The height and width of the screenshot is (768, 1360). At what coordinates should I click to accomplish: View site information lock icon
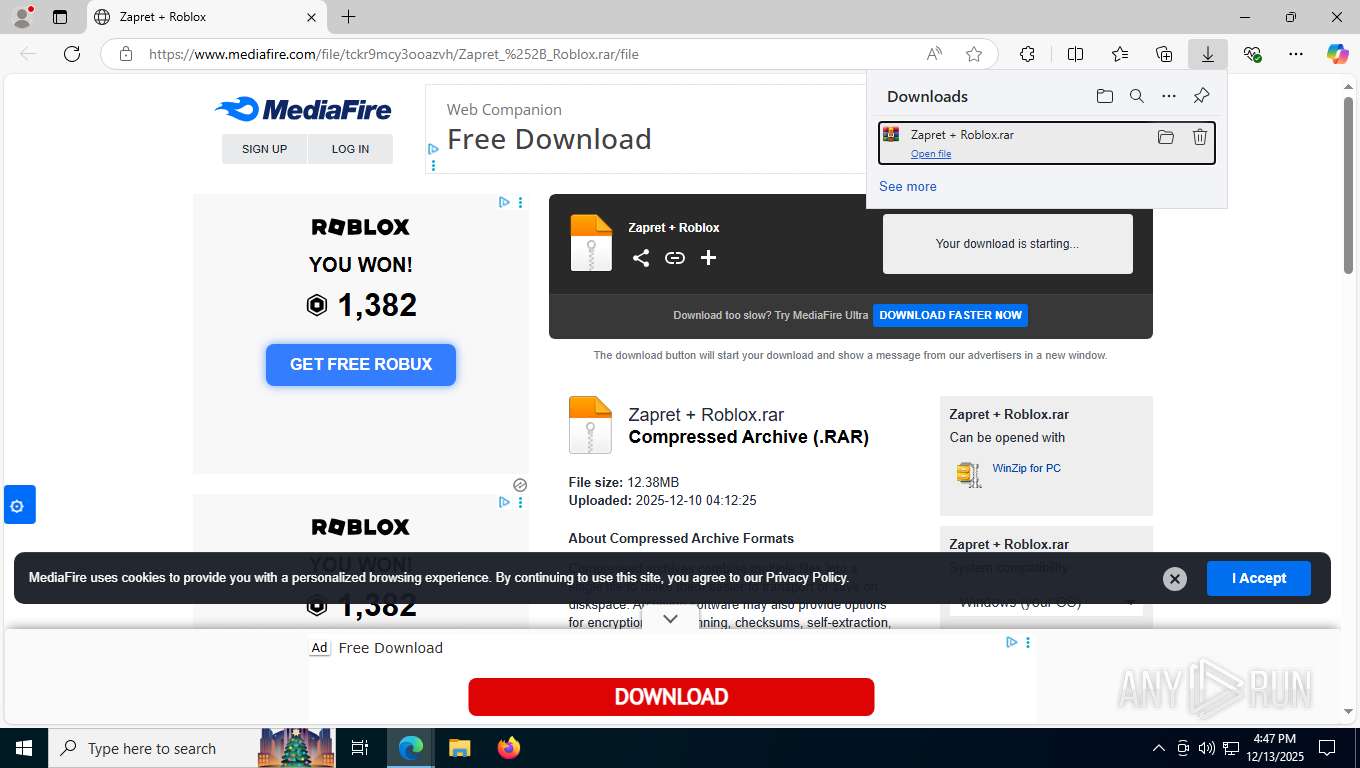(x=126, y=54)
